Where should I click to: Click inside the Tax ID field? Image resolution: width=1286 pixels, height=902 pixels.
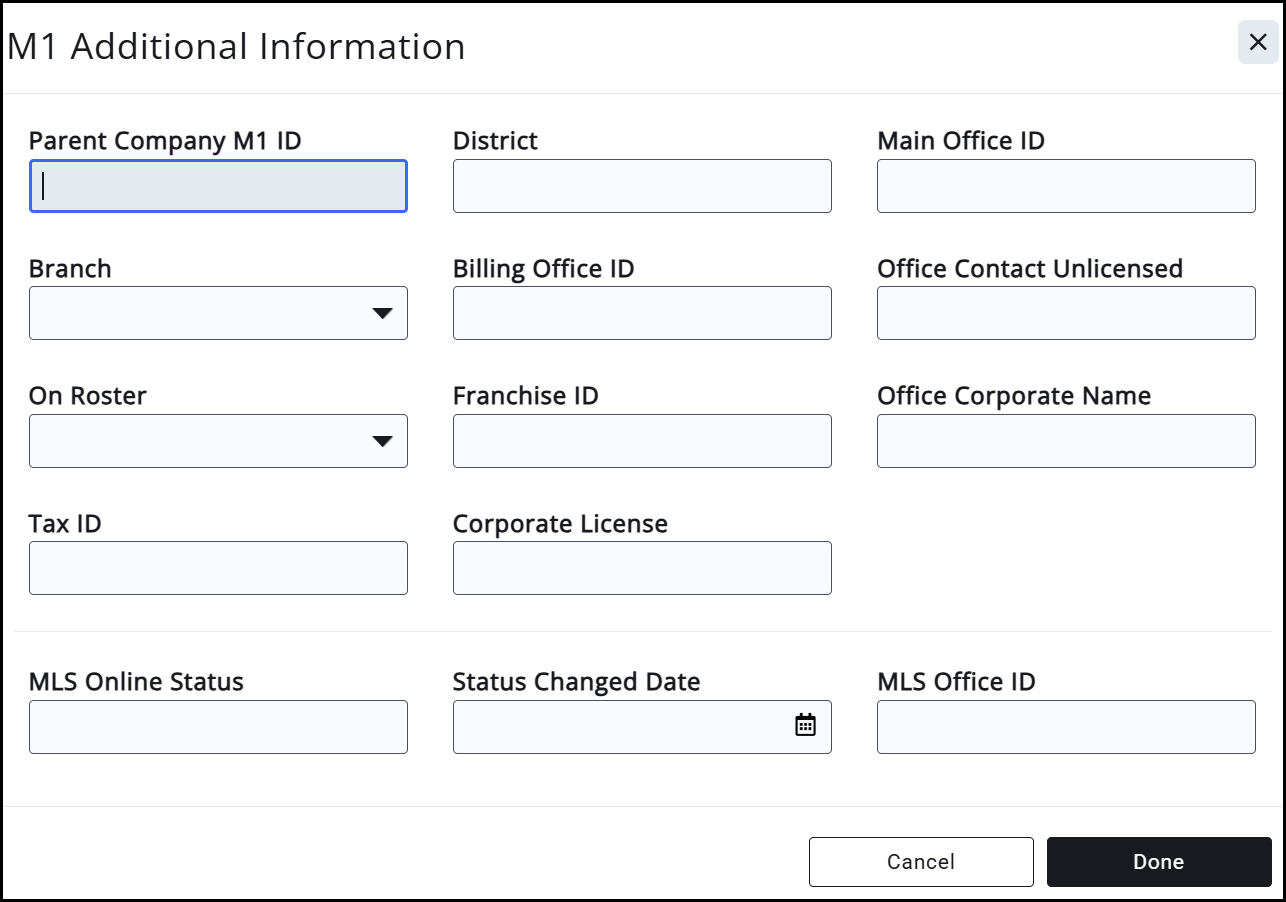click(218, 568)
